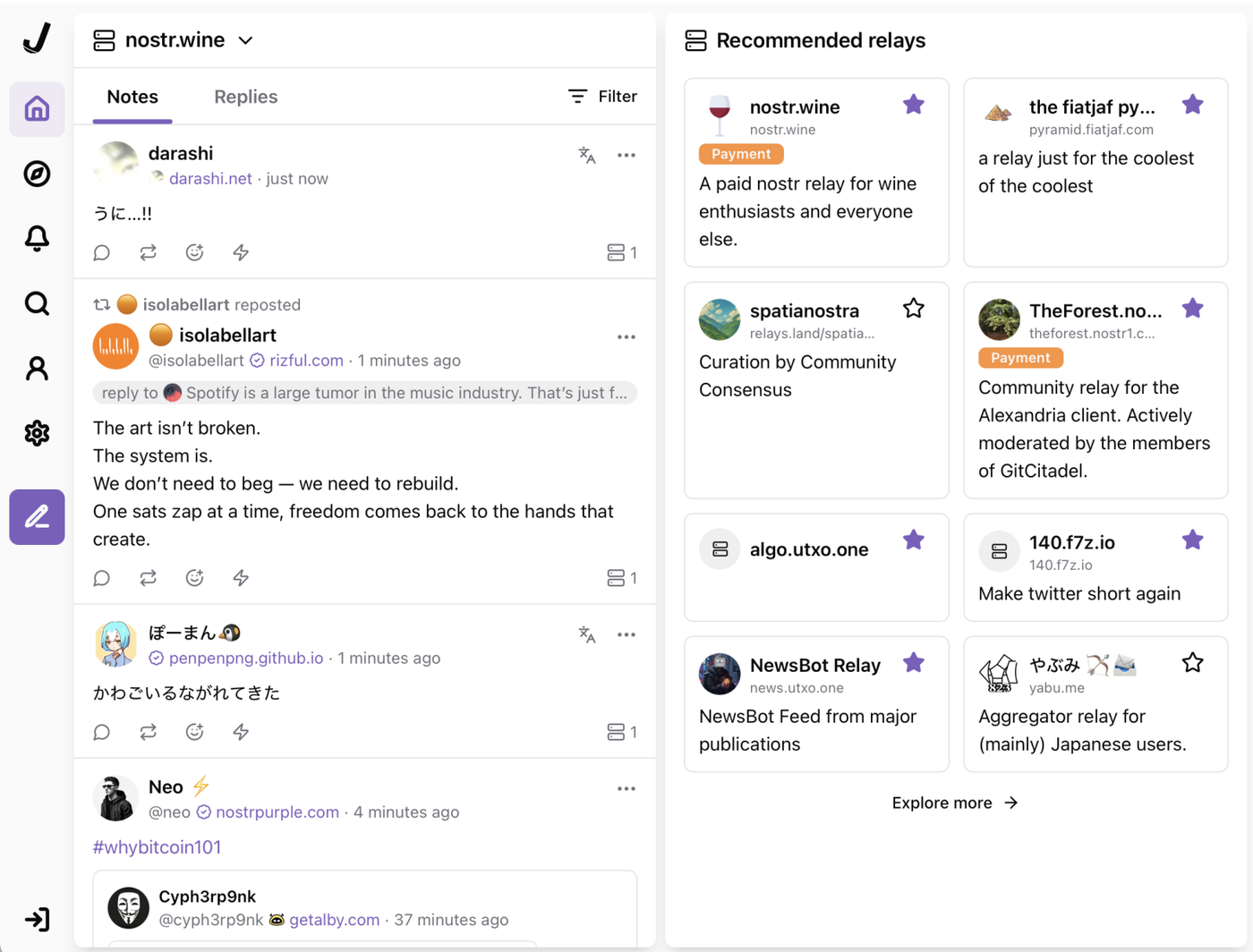Viewport: 1253px width, 952px height.
Task: Zap the isolabellart note with the lightning icon
Action: tap(241, 578)
